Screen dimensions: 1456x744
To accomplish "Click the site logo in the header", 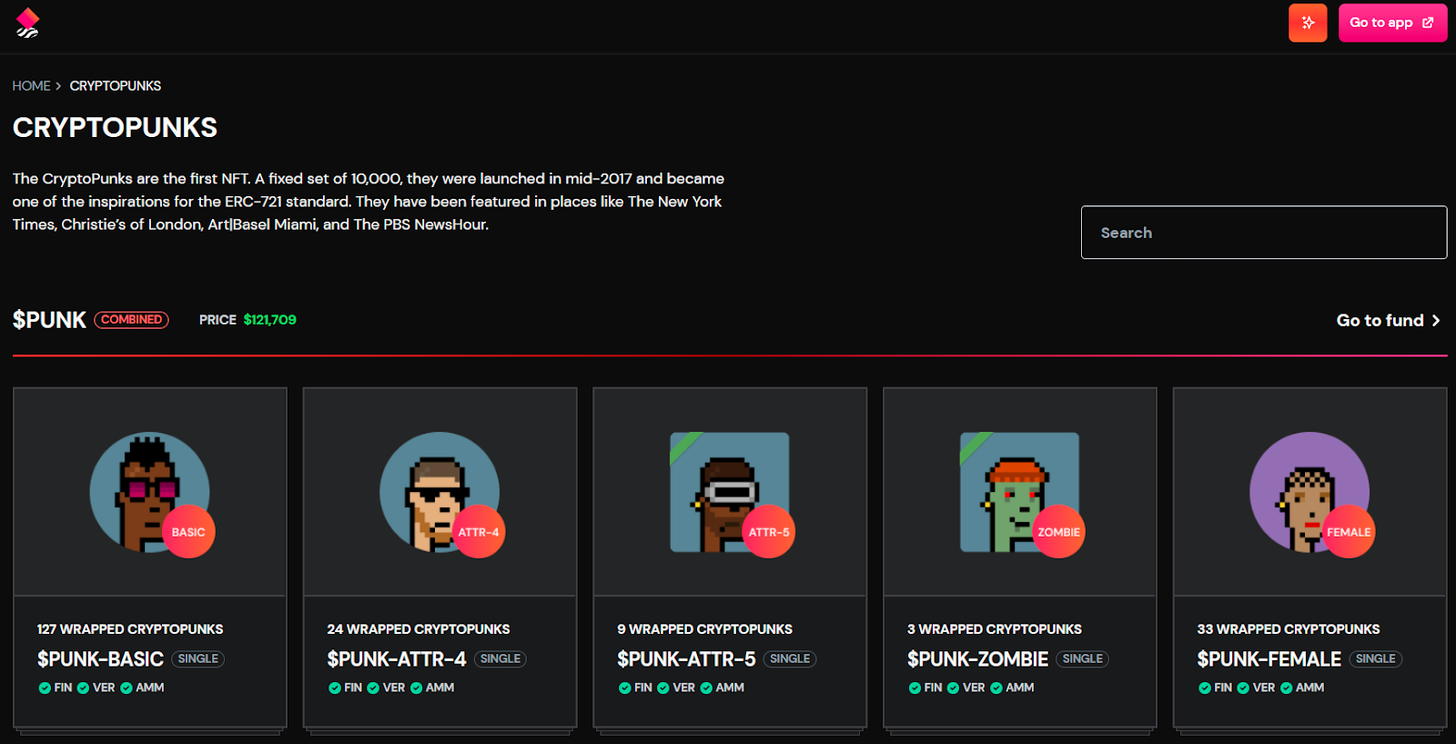I will click(28, 23).
